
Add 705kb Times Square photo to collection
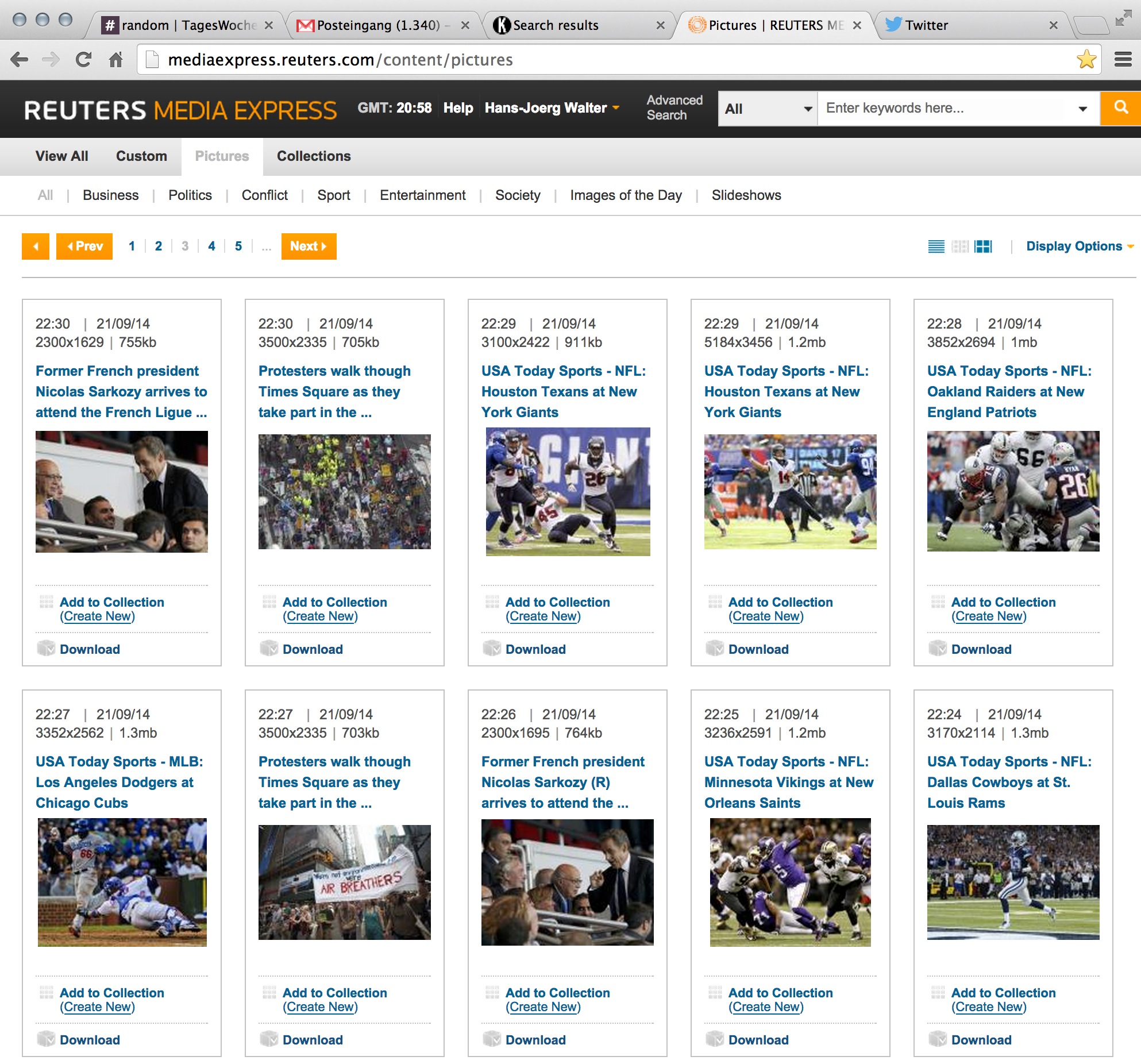click(x=335, y=602)
